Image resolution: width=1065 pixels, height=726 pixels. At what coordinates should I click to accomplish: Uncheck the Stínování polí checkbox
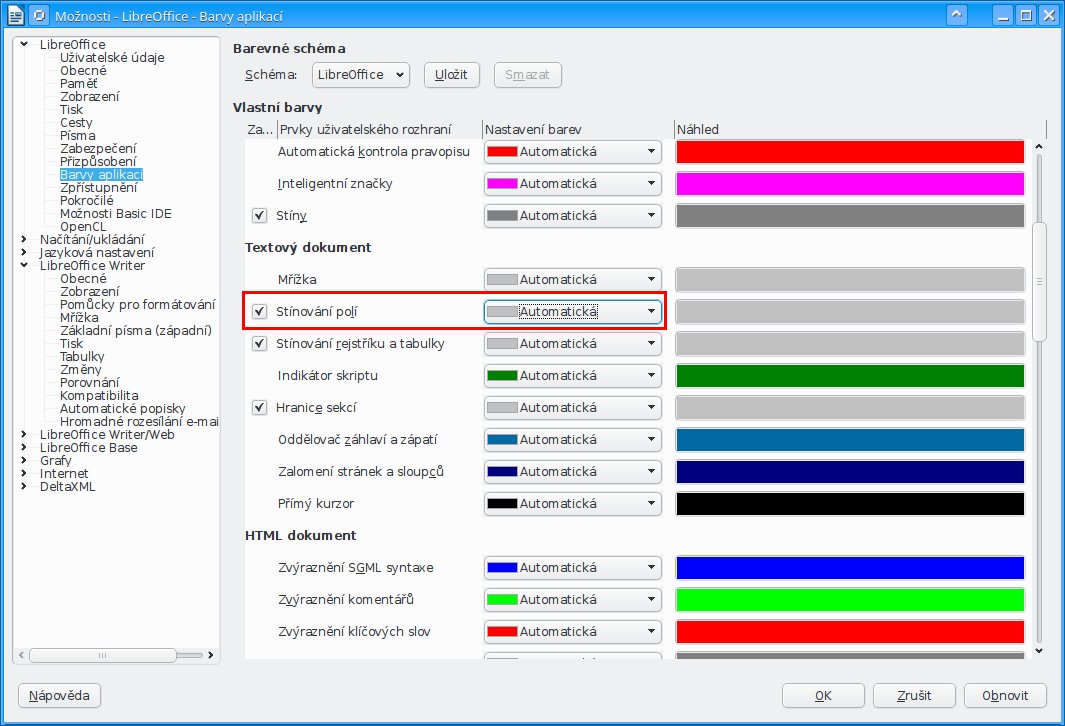tap(259, 312)
